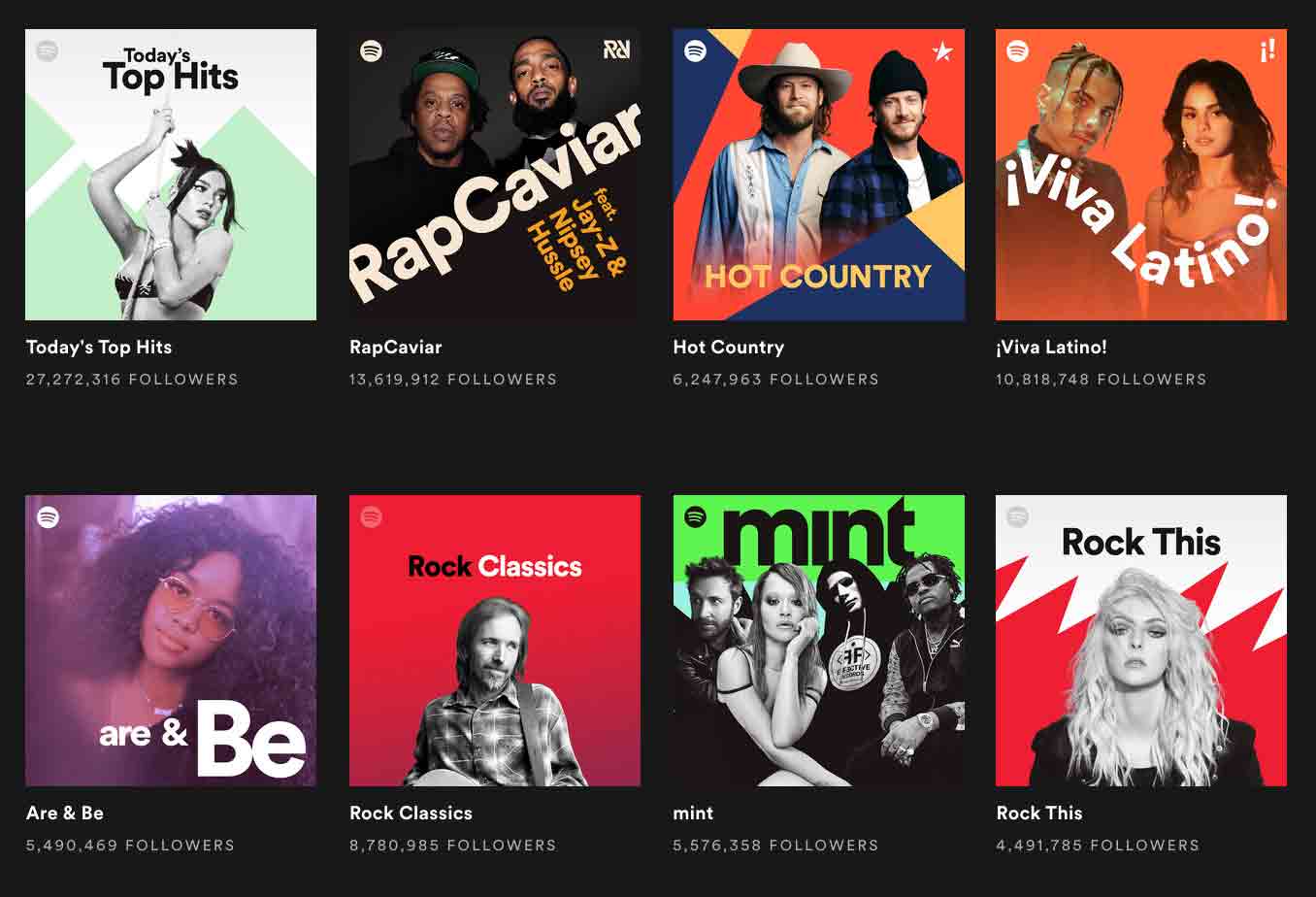
Task: Click the Rock This cover artwork
Action: [1141, 641]
